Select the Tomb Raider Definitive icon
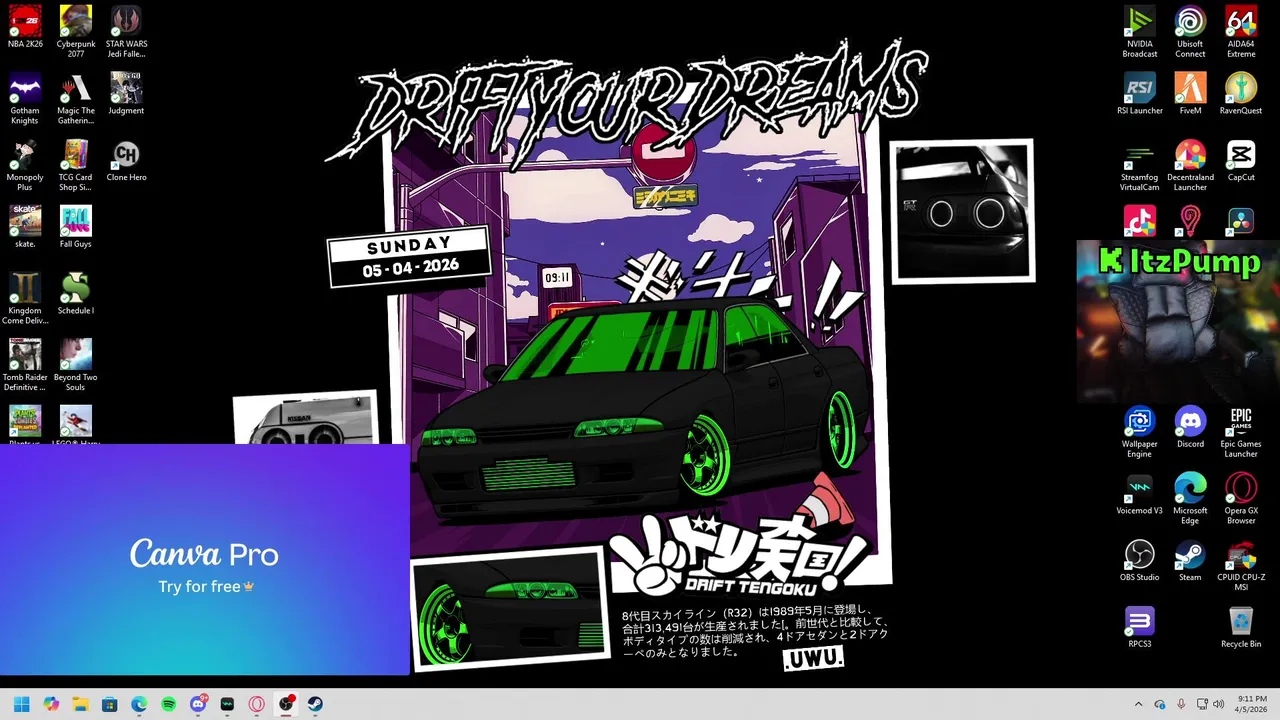The height and width of the screenshot is (720, 1280). pyautogui.click(x=25, y=365)
